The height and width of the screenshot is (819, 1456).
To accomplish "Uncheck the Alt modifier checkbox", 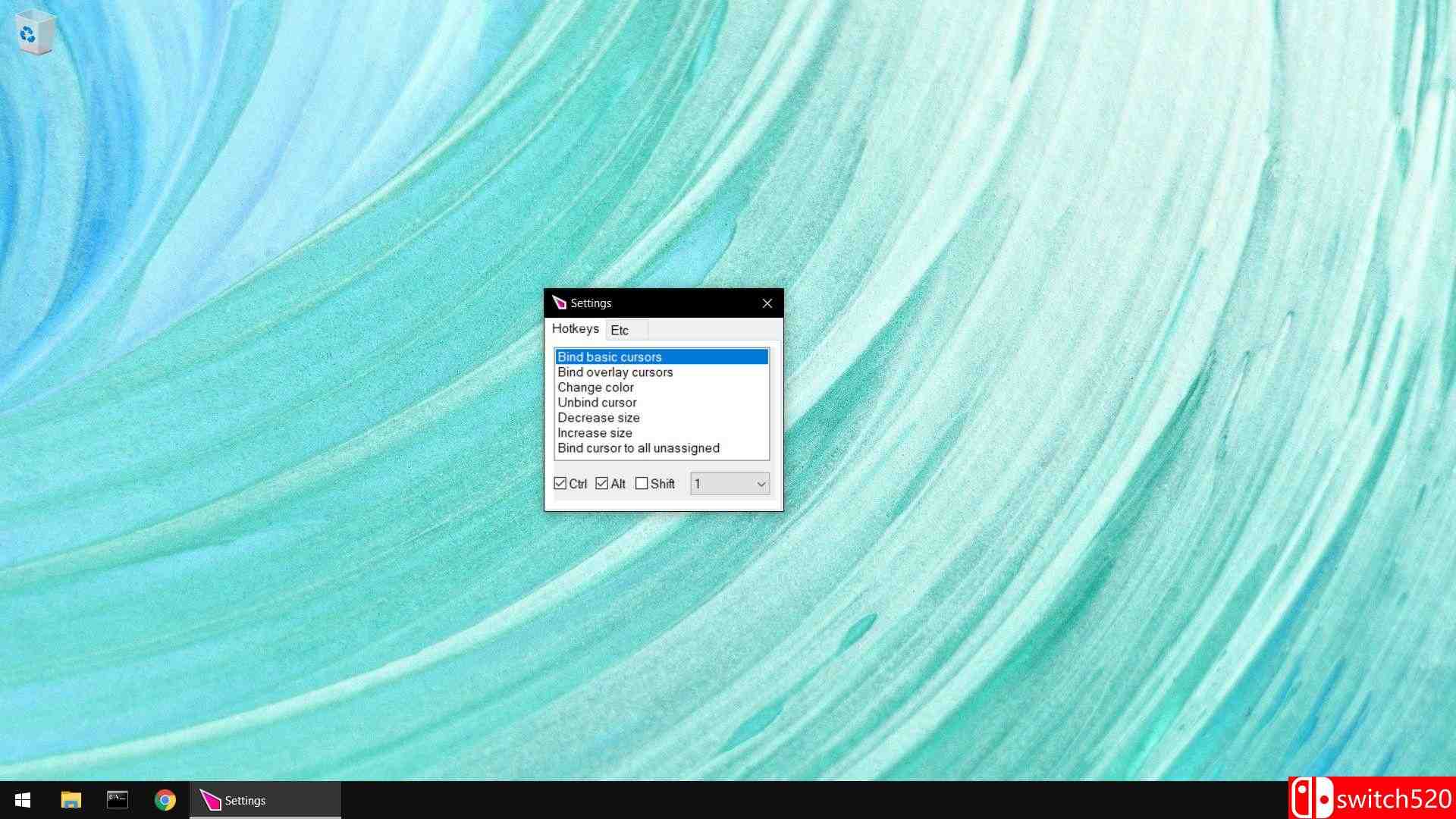I will [602, 484].
